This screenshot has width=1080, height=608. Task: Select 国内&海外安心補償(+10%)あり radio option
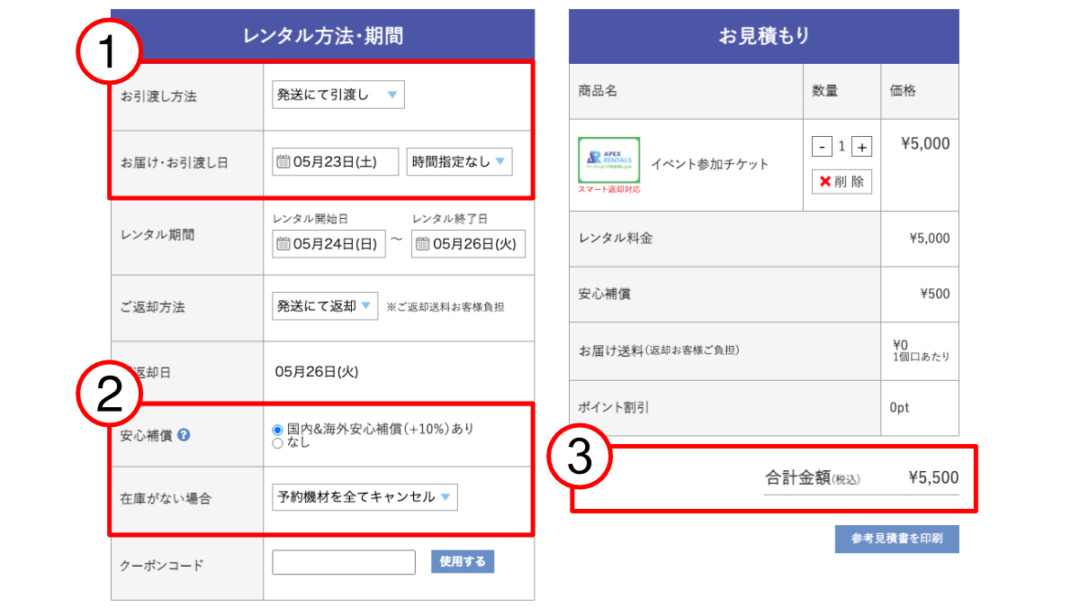(x=278, y=429)
